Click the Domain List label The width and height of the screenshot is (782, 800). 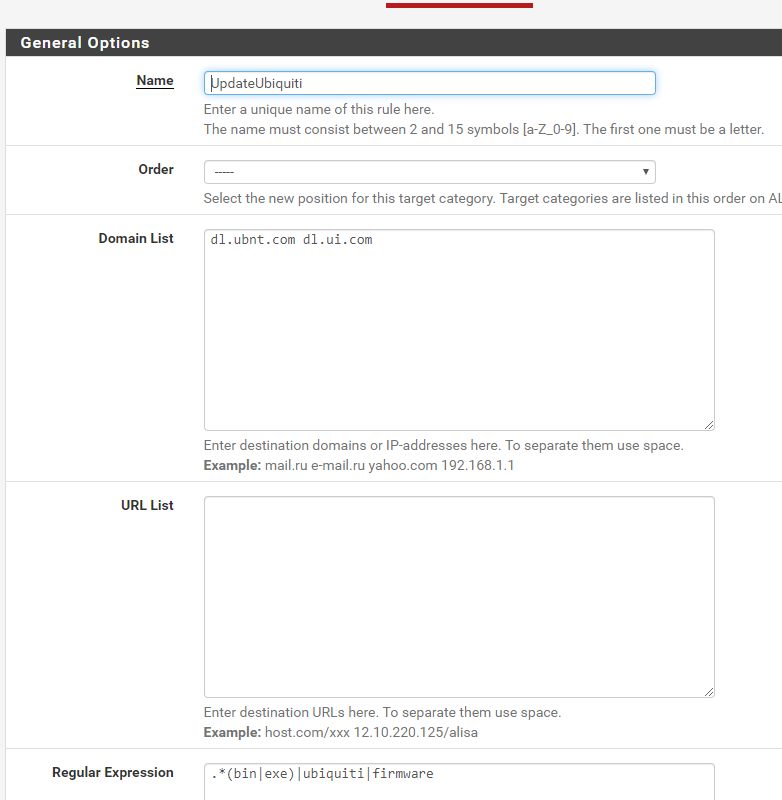pyautogui.click(x=136, y=238)
